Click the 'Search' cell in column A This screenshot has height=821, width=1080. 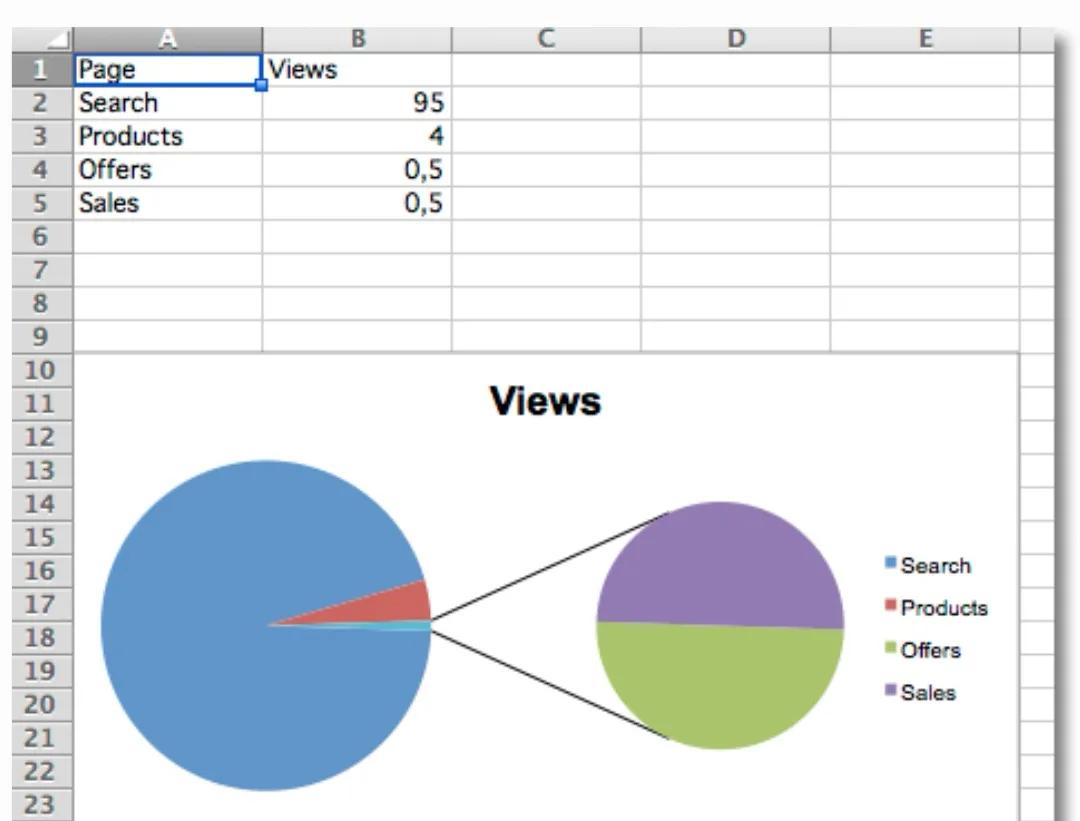point(167,103)
